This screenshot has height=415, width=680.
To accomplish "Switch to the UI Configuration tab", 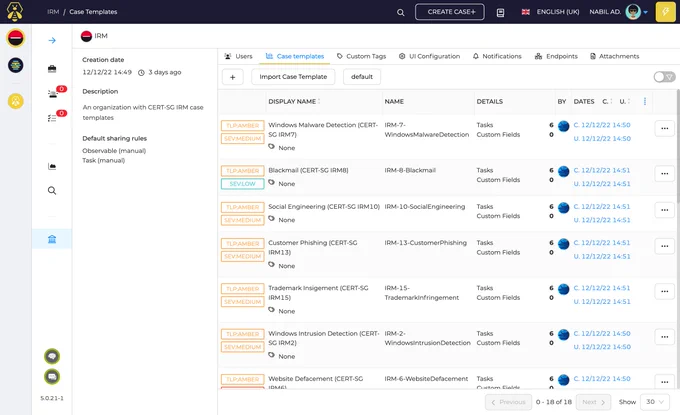I will (x=429, y=56).
